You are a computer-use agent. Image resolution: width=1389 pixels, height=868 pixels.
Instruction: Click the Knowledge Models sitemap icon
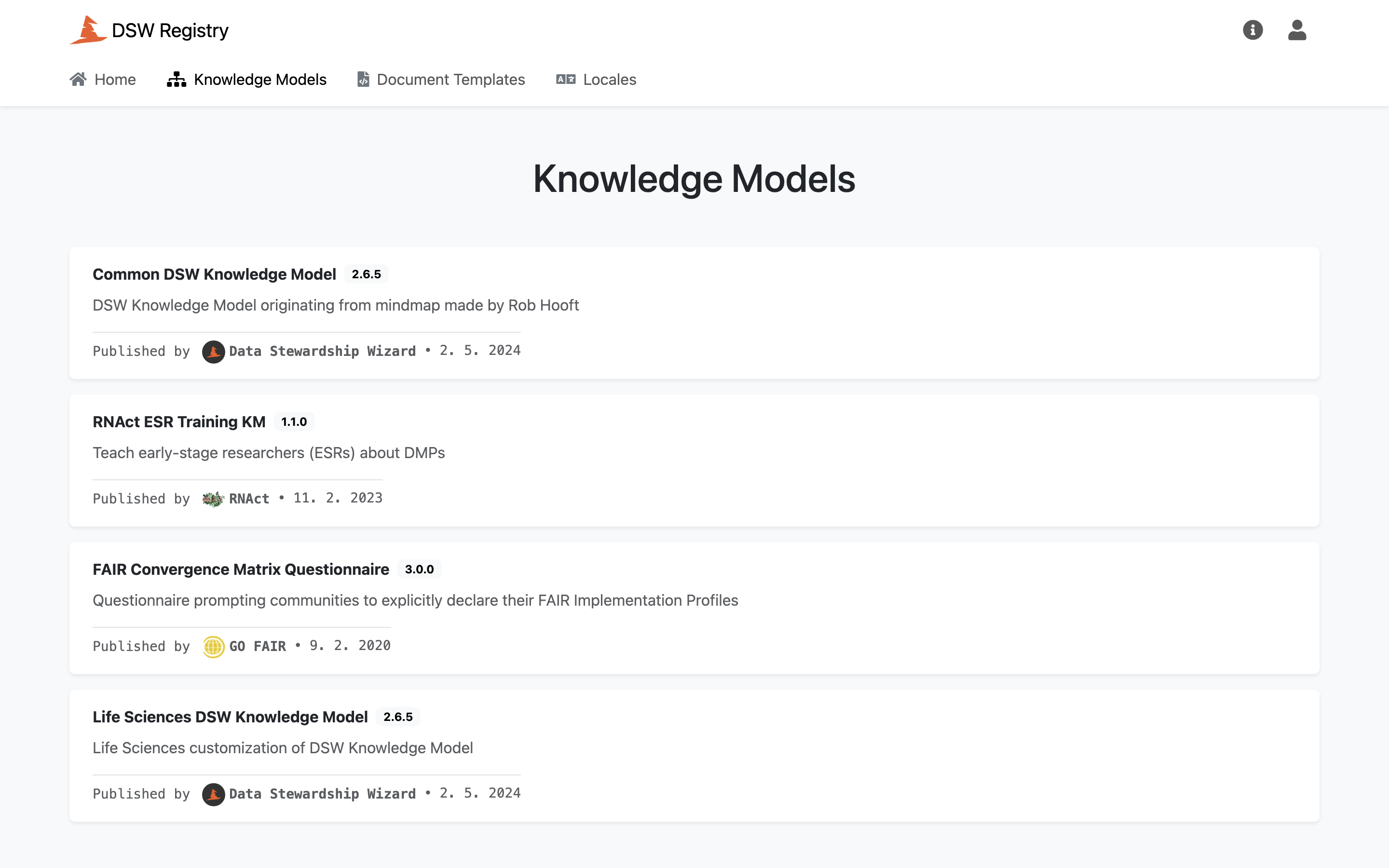[x=176, y=79]
